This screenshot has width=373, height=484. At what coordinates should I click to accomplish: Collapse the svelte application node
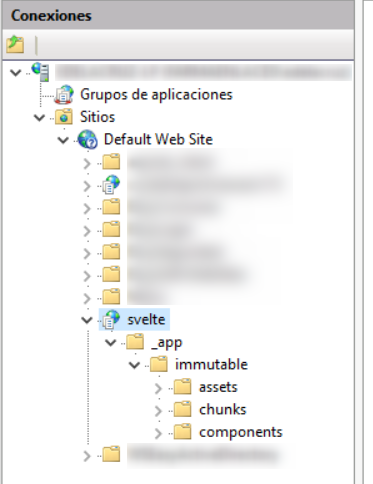click(x=87, y=320)
